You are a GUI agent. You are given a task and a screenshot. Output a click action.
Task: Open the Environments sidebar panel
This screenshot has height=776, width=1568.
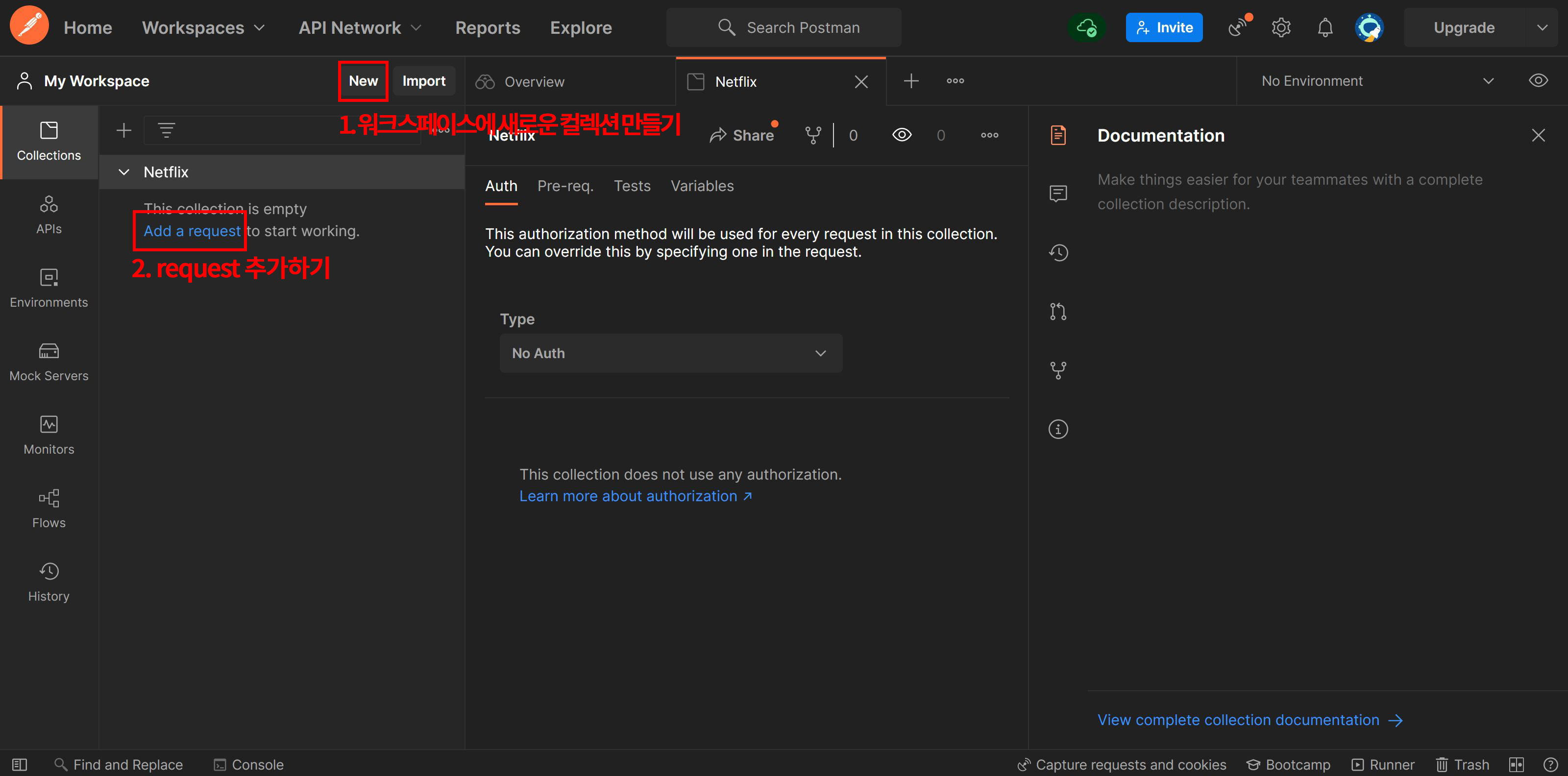pos(49,289)
